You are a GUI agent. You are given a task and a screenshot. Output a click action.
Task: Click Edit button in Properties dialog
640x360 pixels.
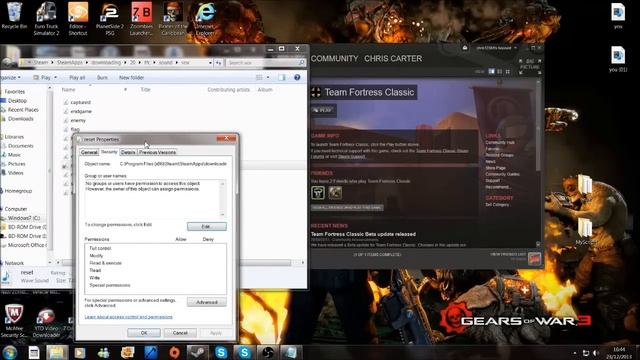click(x=207, y=226)
